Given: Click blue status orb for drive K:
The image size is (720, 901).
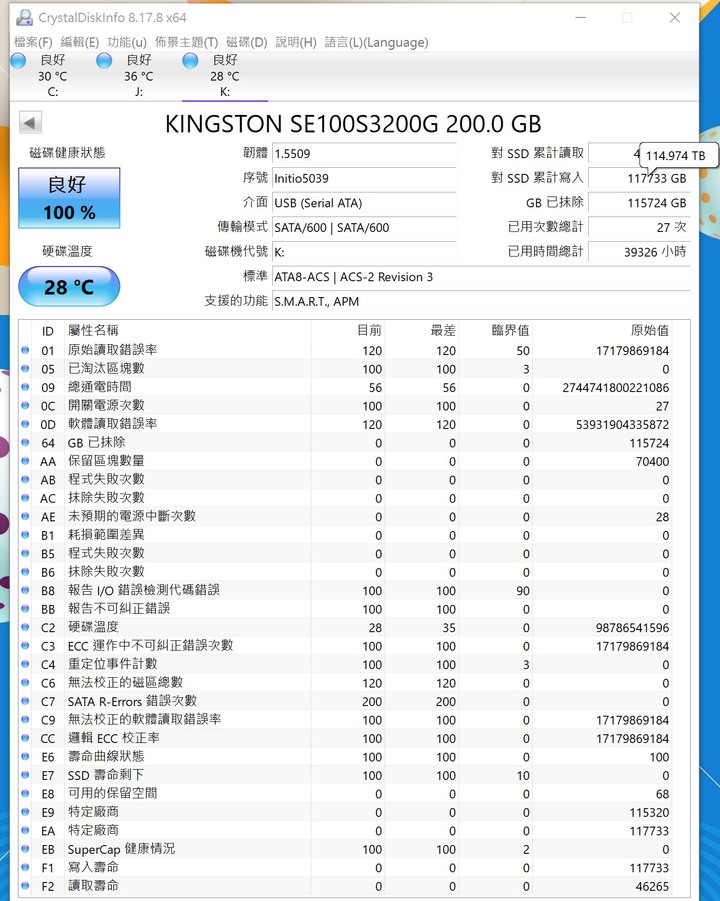Looking at the screenshot, I should click(190, 60).
